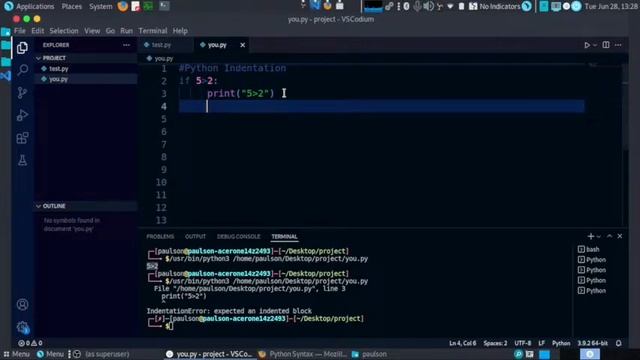Change end of line via LF

pos(541,343)
